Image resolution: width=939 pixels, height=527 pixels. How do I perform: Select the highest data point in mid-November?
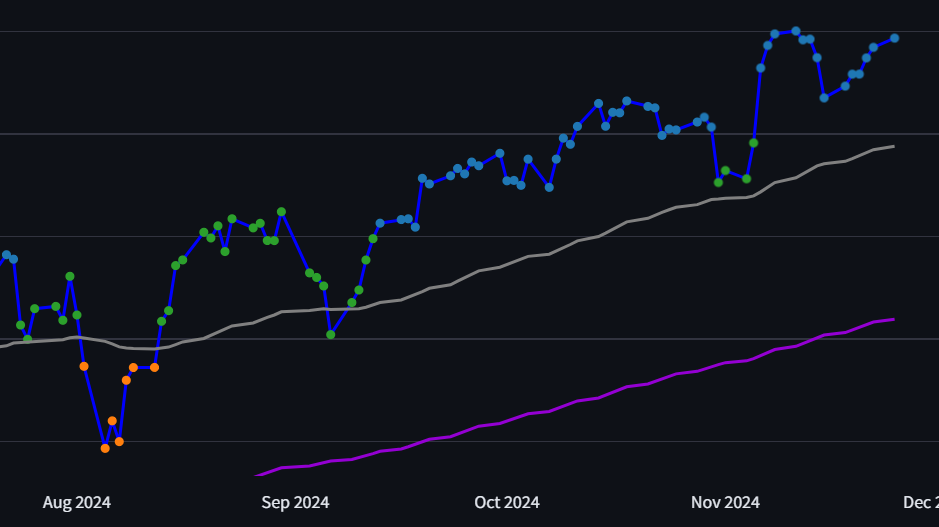pyautogui.click(x=796, y=31)
